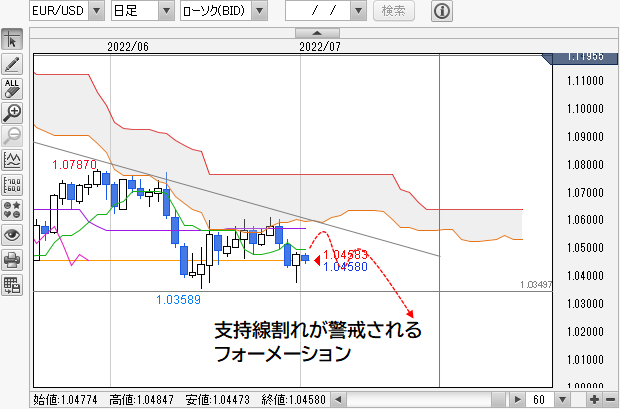Viewport: 620px width, 409px height.
Task: Click the 終値:1.04580 close value
Action: 293,400
